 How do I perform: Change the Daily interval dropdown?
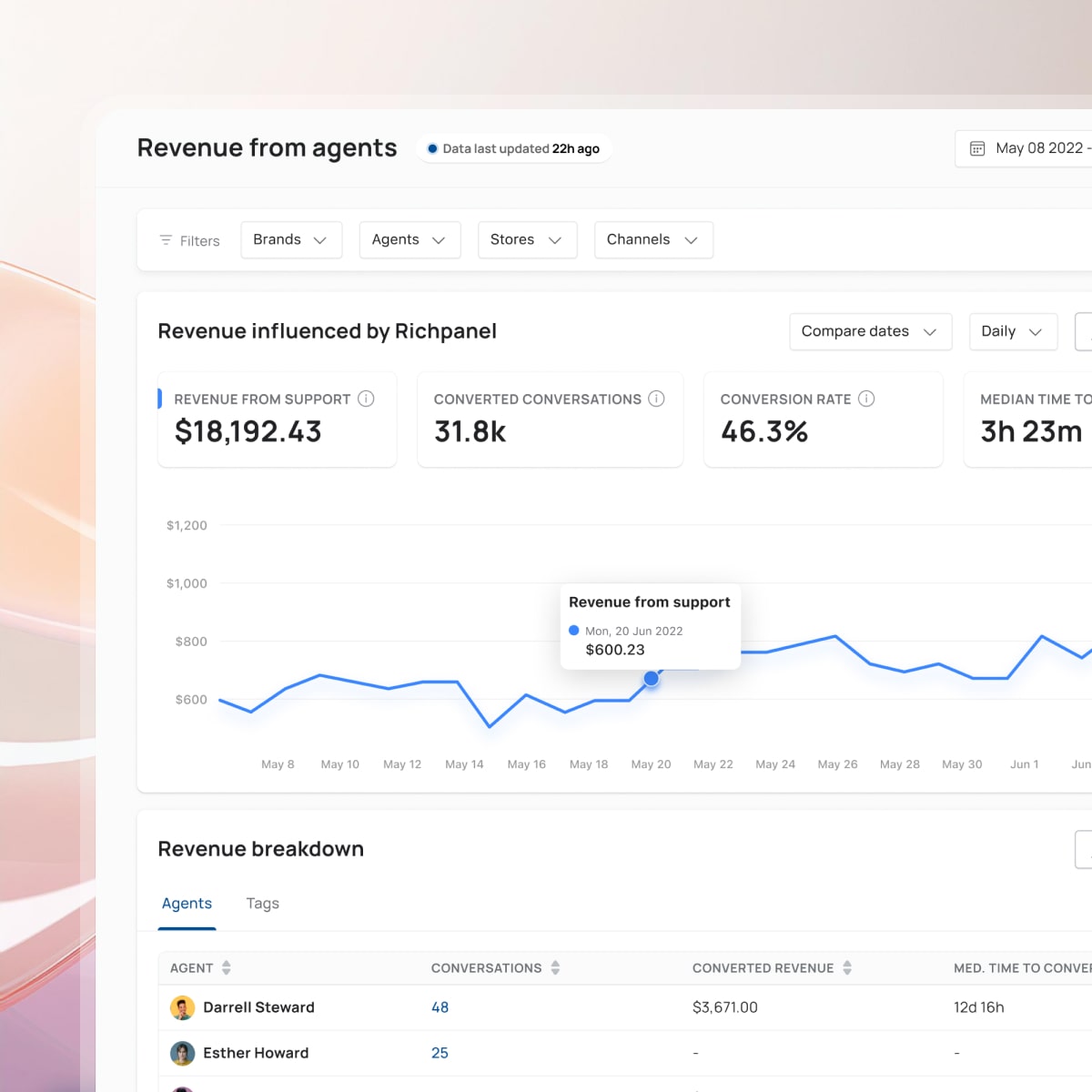[x=1013, y=331]
